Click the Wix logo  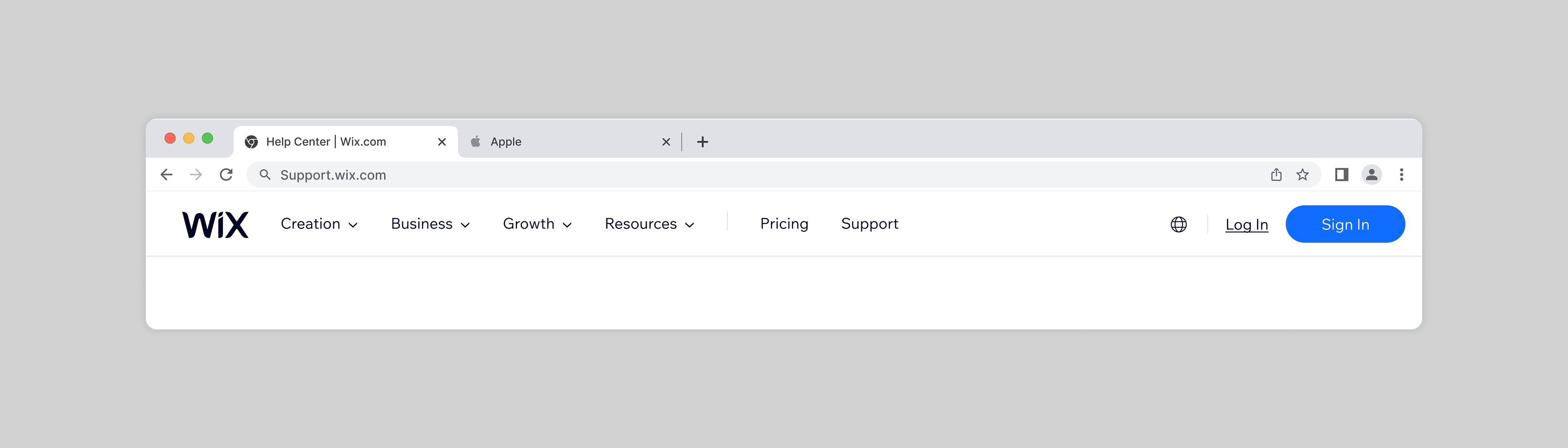pyautogui.click(x=216, y=224)
